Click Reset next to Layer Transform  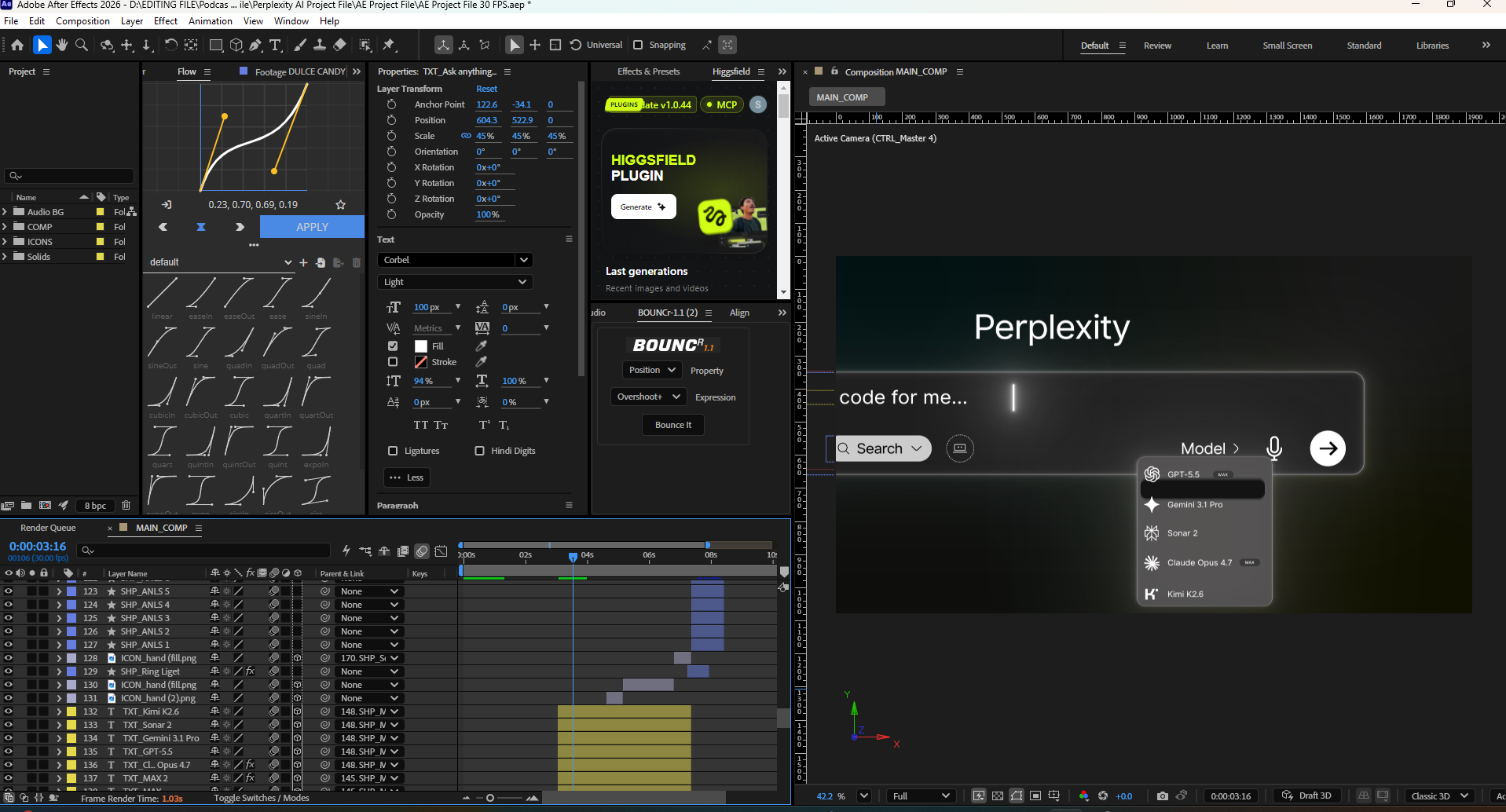coord(486,89)
